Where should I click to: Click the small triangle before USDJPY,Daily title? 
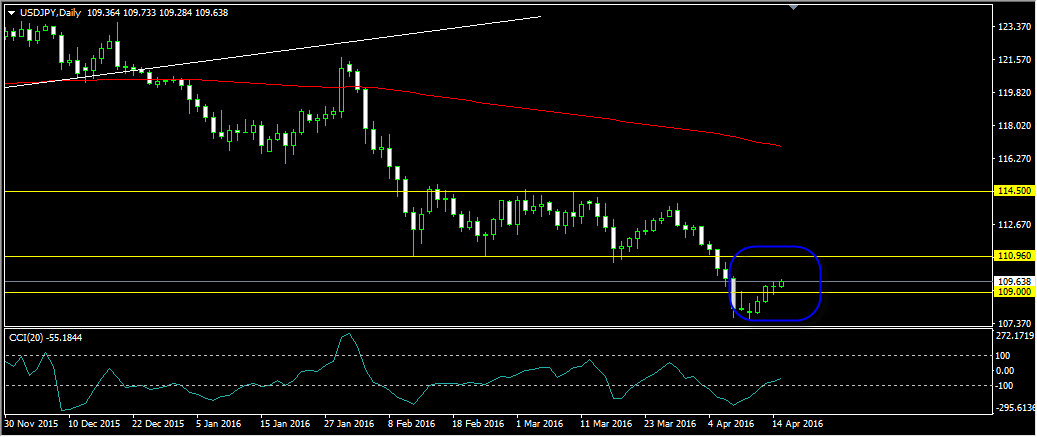click(x=10, y=13)
